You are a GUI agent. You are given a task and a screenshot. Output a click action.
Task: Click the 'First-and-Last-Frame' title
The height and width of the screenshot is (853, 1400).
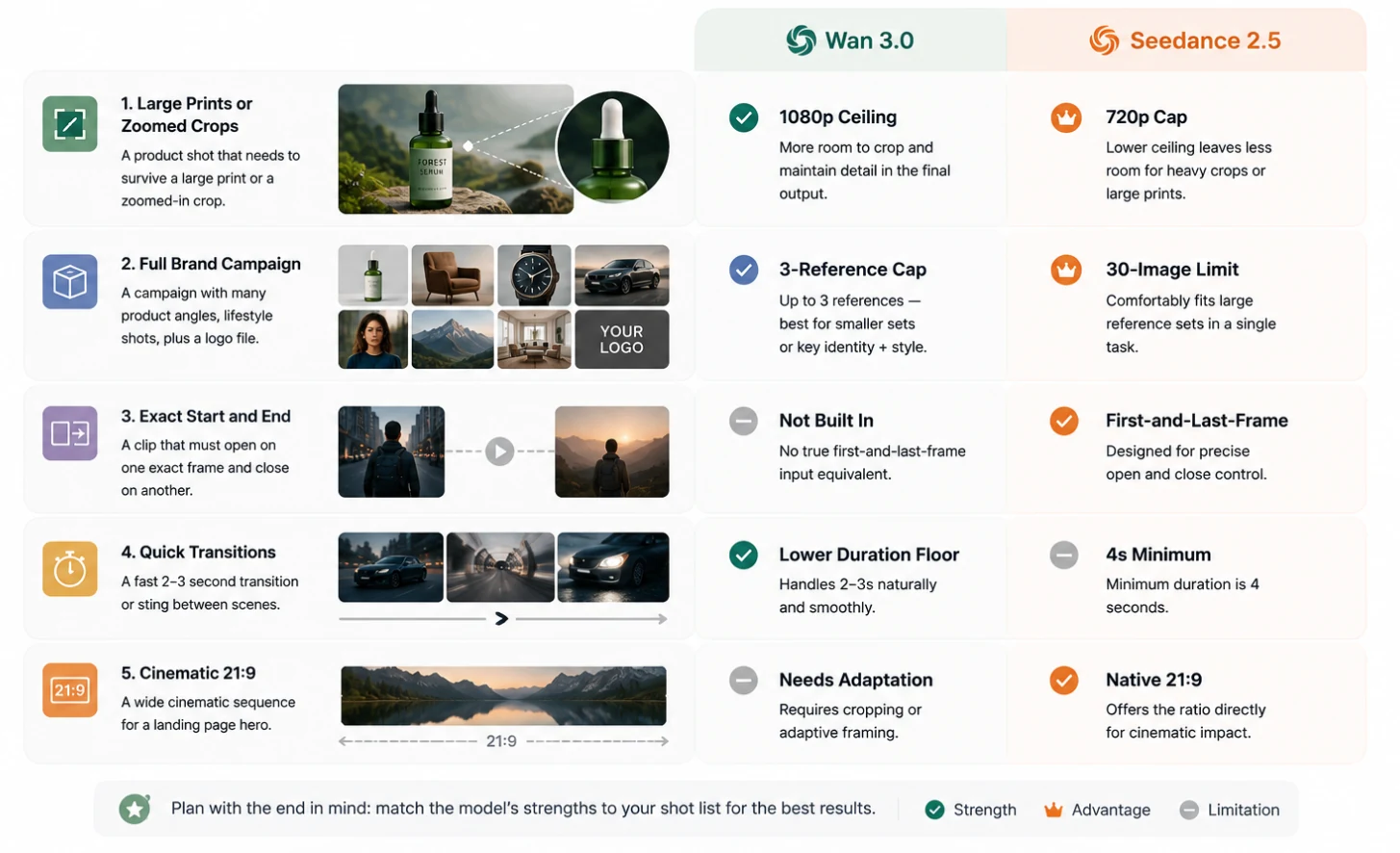coord(1197,420)
